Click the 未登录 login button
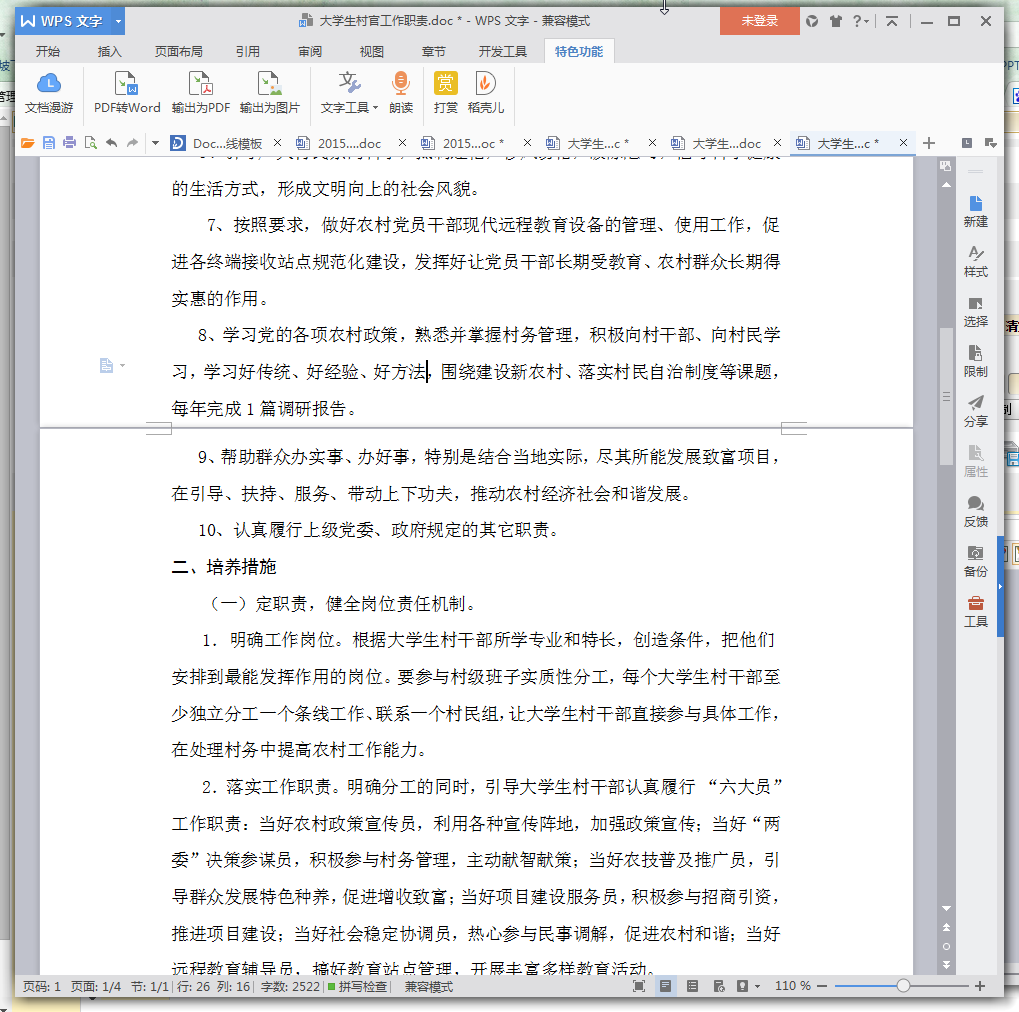The width and height of the screenshot is (1019, 1012). pos(759,21)
